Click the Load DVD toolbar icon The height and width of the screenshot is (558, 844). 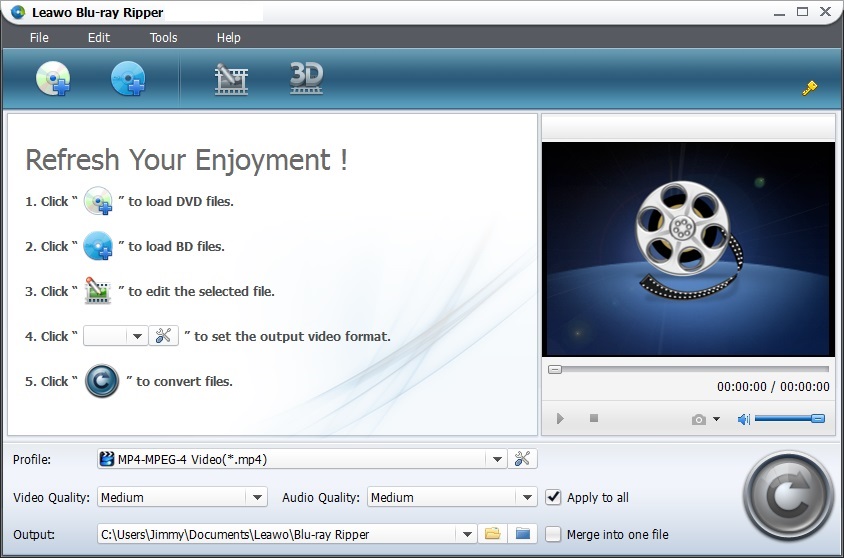[x=53, y=78]
